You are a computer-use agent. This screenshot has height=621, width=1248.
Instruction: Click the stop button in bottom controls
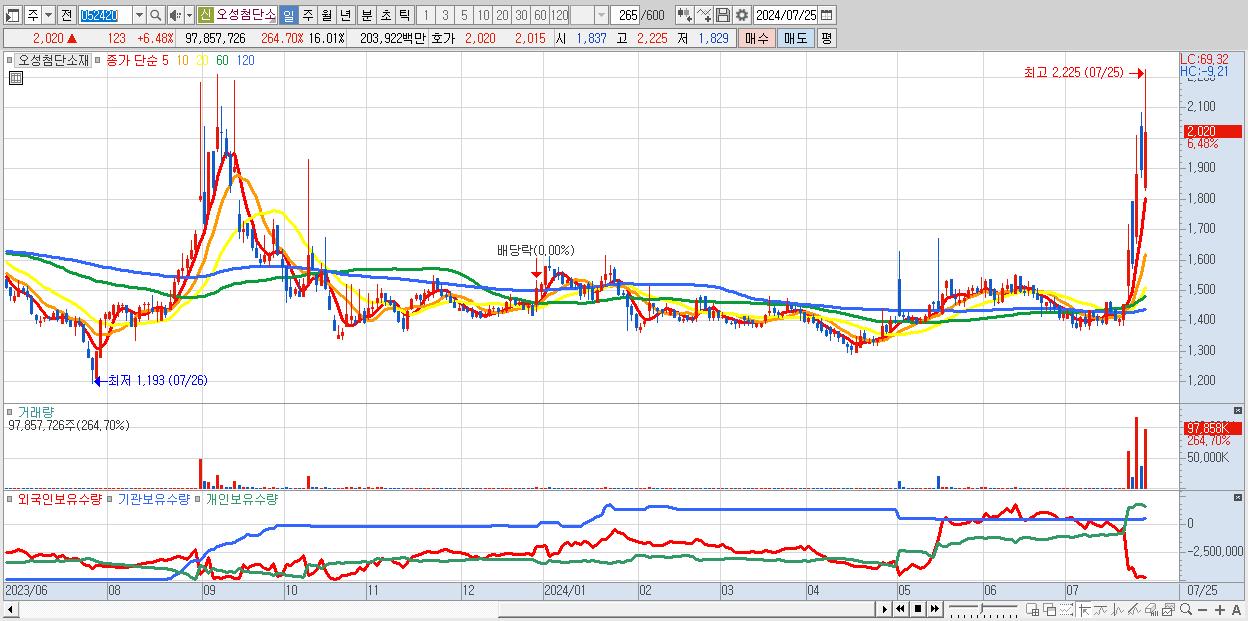918,609
